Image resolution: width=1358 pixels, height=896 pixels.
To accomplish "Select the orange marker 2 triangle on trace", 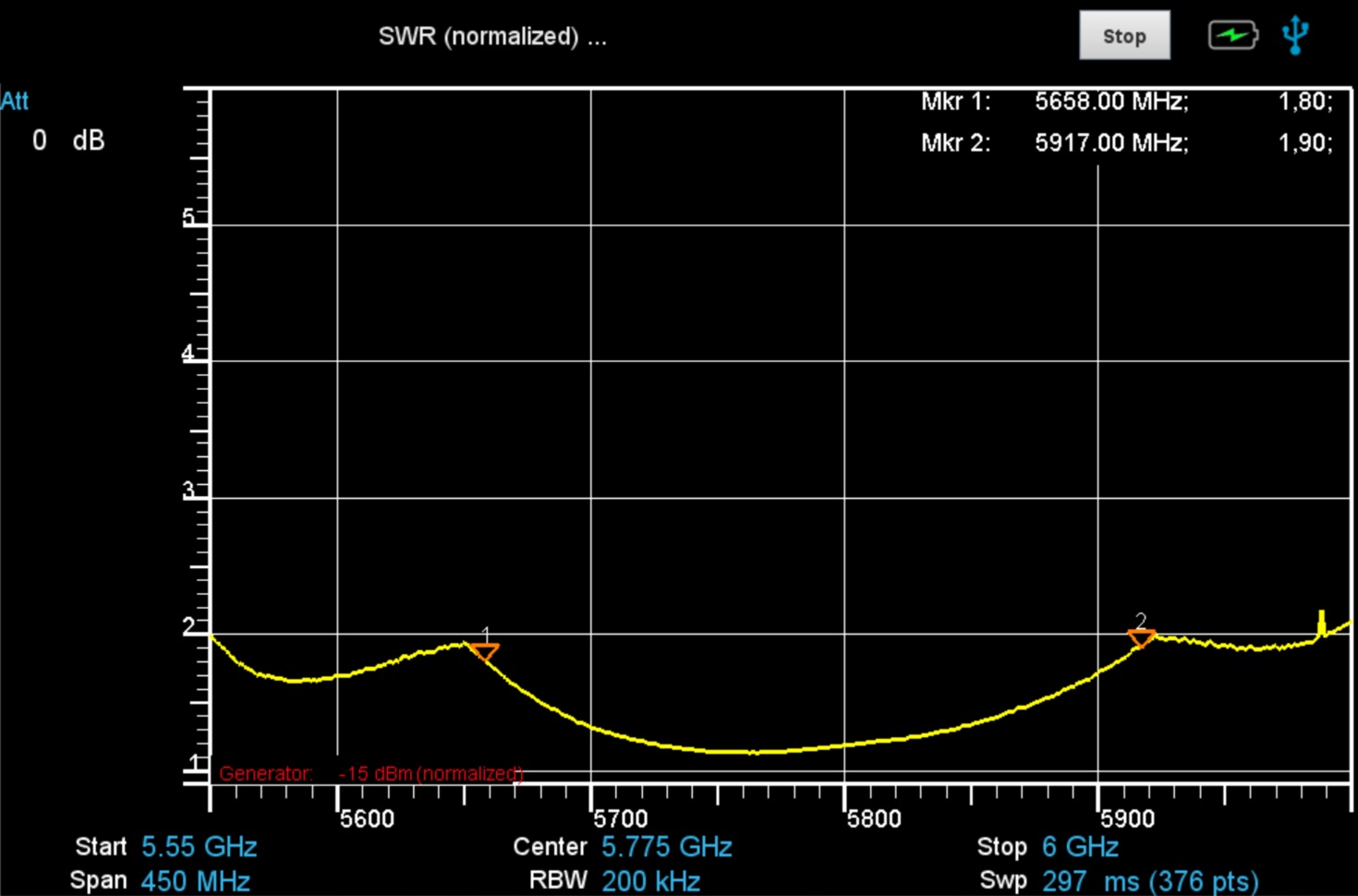I will coord(1142,637).
